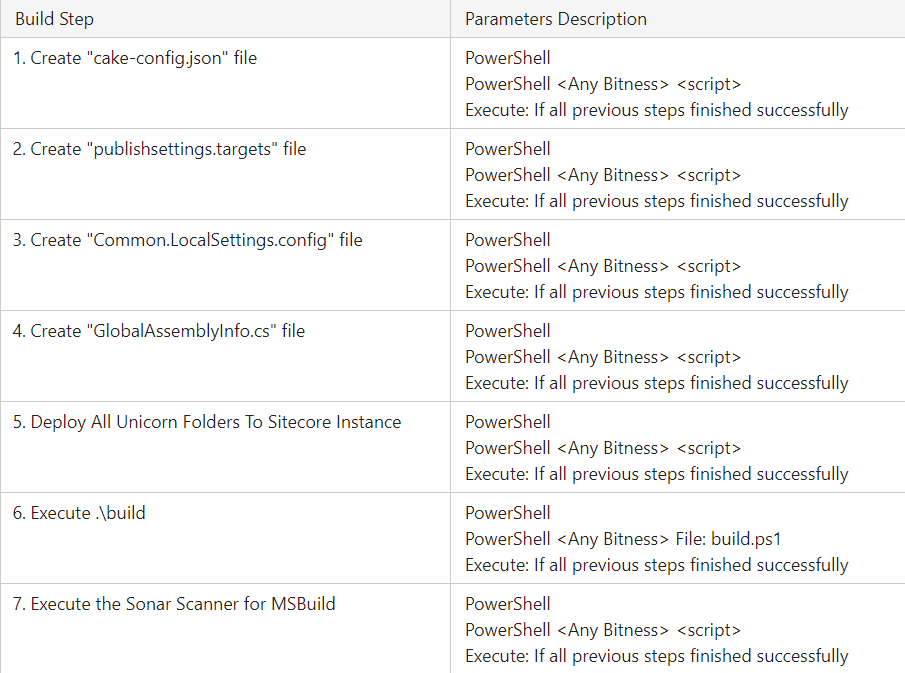Click the "Parameters Description" column header
905x673 pixels.
555,19
